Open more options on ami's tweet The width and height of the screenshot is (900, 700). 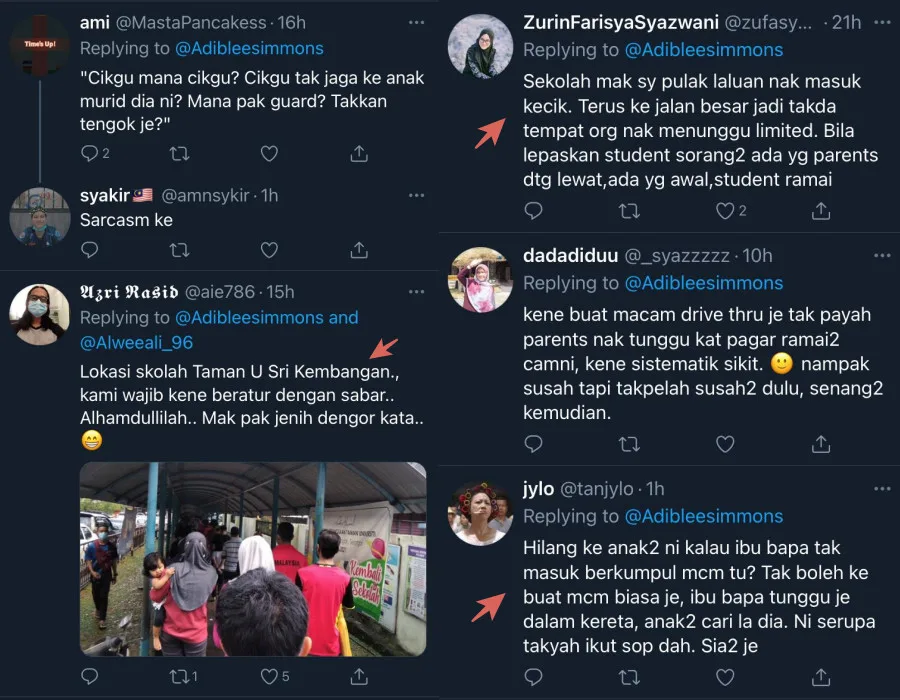click(416, 22)
